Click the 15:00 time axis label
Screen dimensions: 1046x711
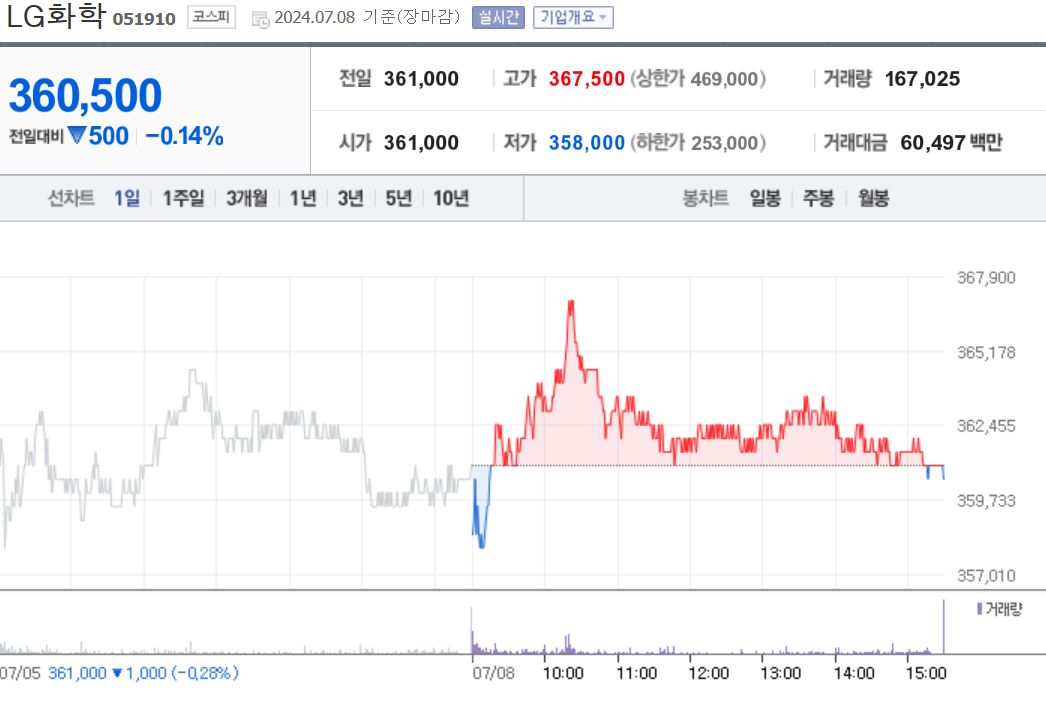pos(926,673)
